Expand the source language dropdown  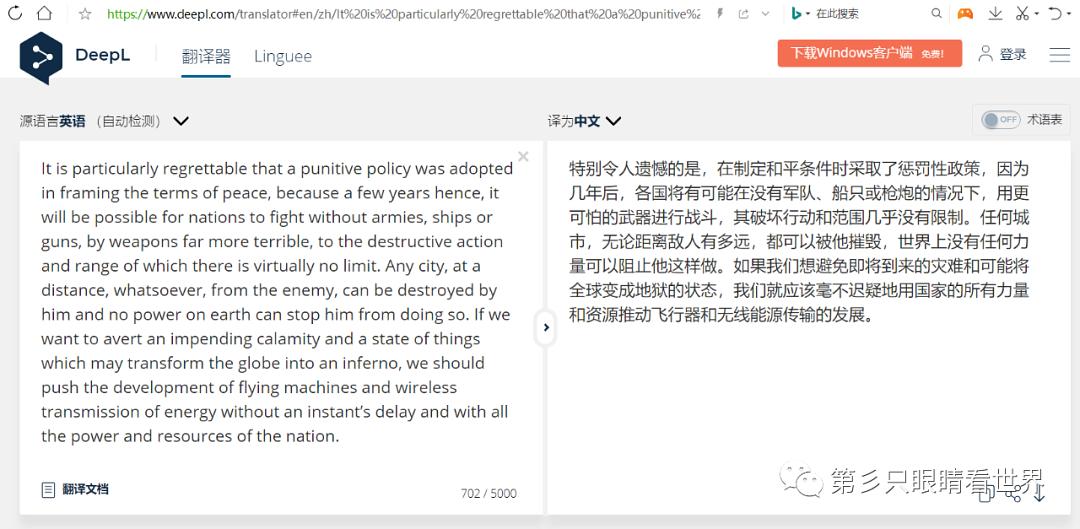pyautogui.click(x=181, y=121)
